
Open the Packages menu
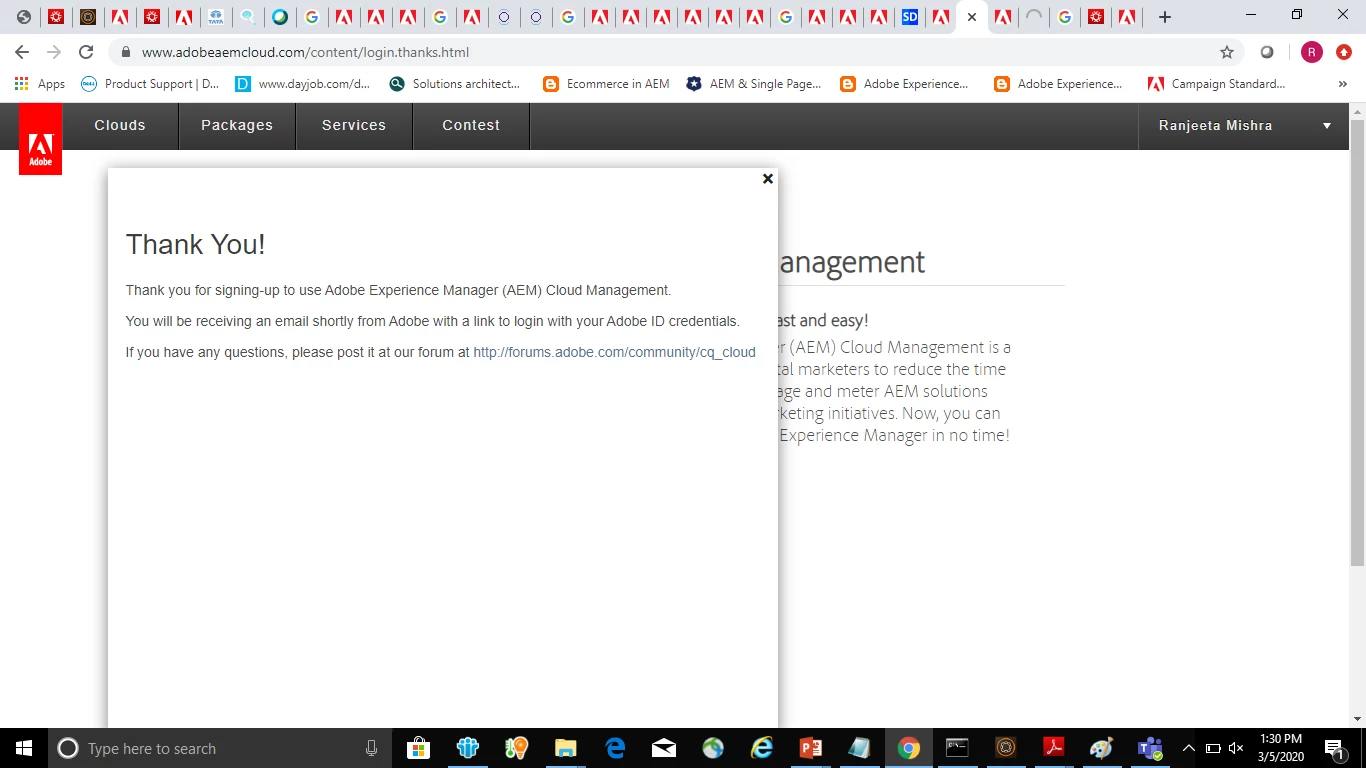pyautogui.click(x=237, y=125)
